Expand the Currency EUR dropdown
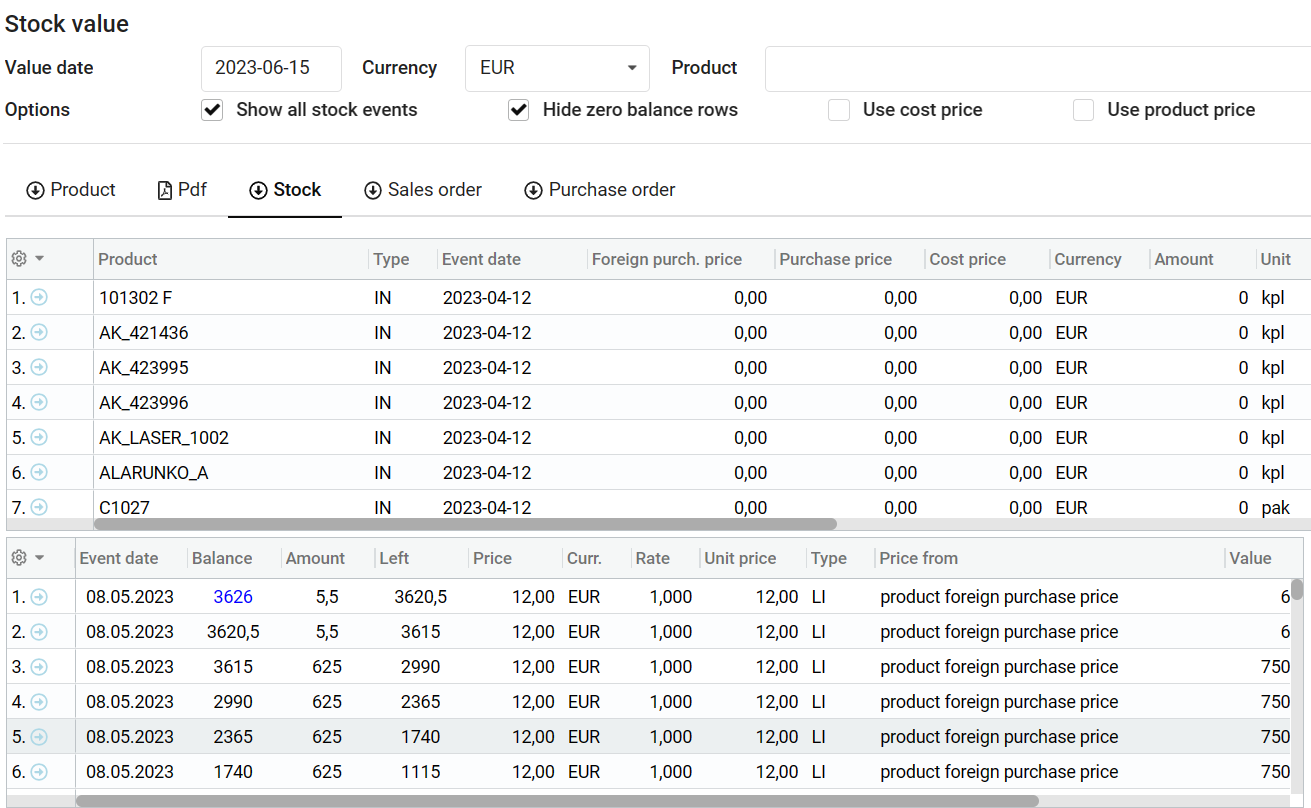 click(x=557, y=68)
